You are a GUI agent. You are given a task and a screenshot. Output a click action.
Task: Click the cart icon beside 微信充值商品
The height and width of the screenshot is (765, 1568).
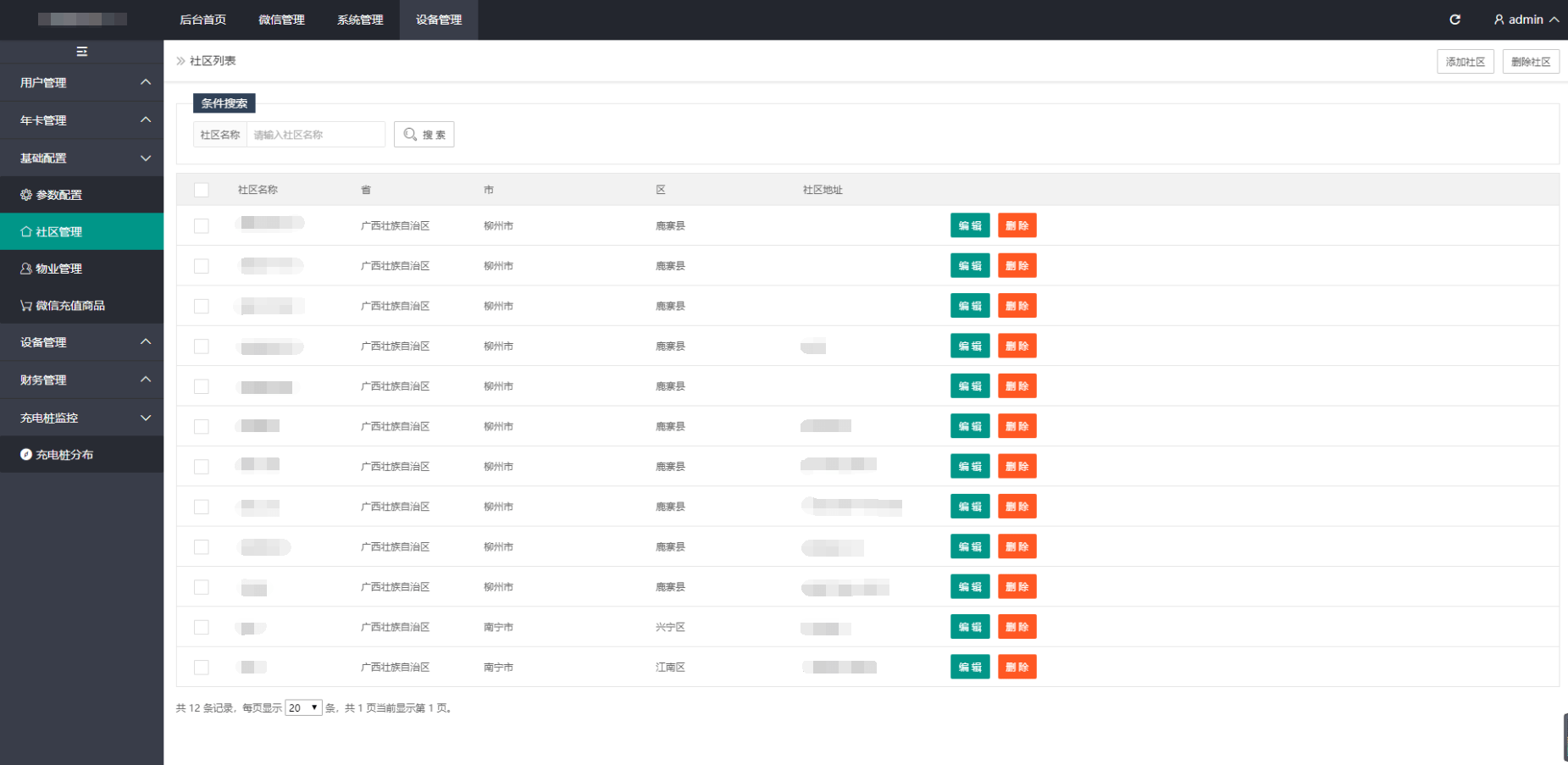26,306
